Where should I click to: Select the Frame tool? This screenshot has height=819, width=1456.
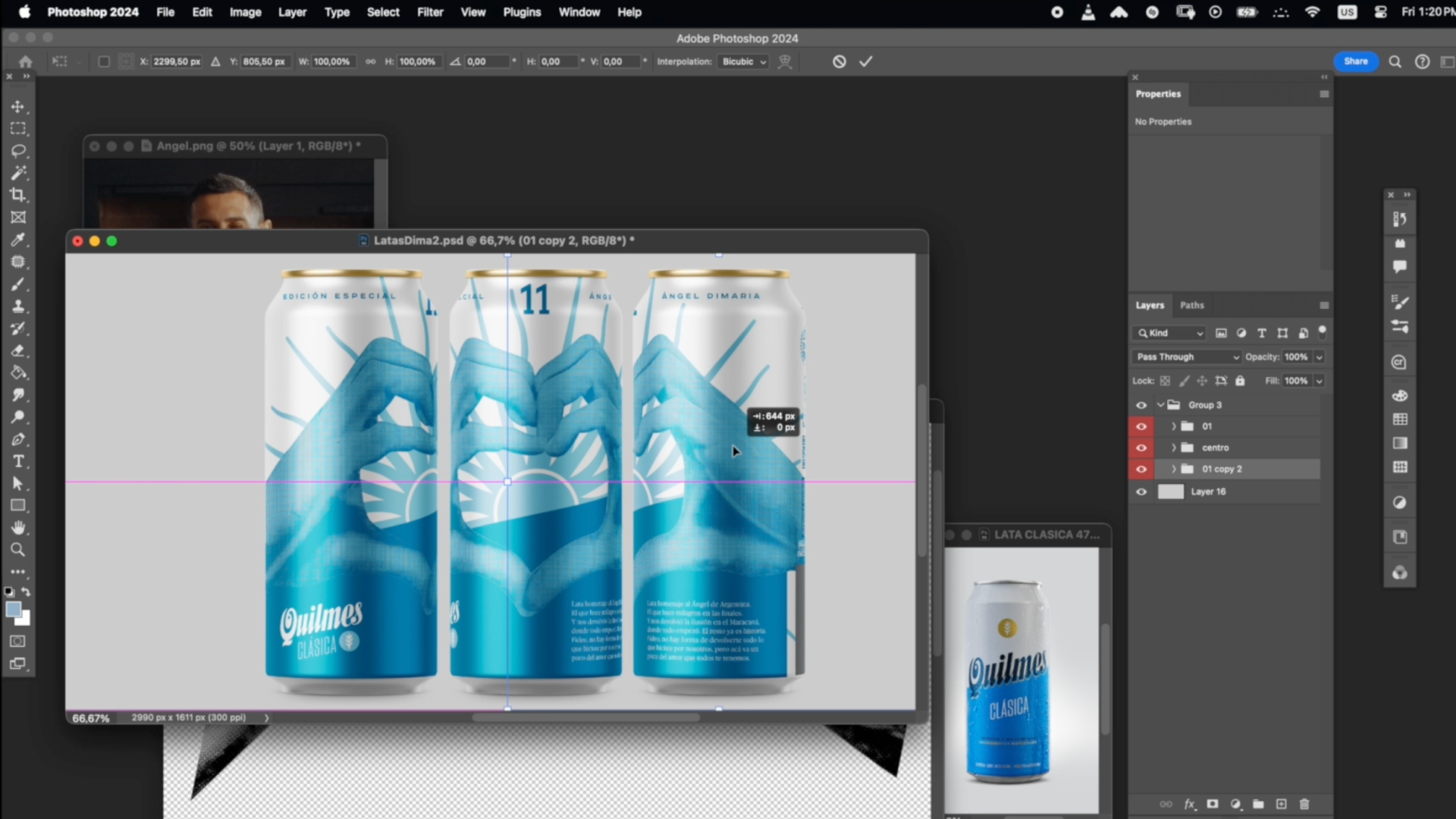[x=18, y=218]
